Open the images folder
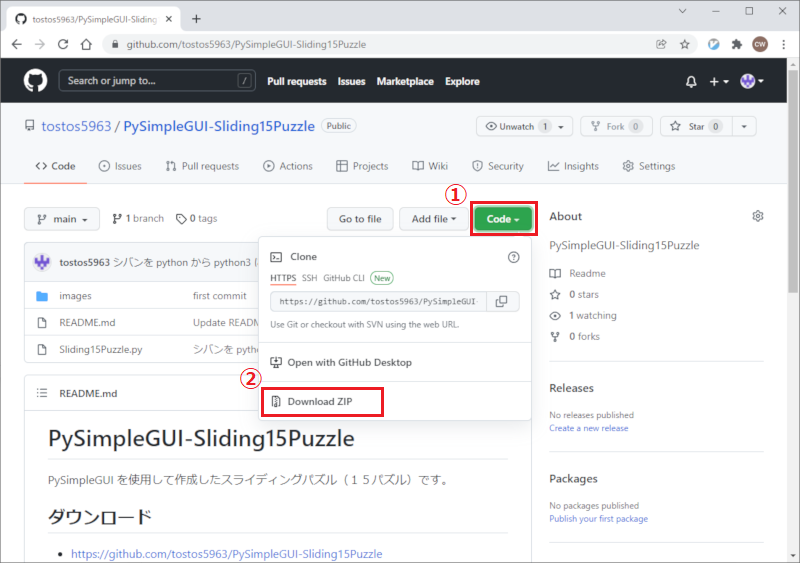 [x=76, y=296]
